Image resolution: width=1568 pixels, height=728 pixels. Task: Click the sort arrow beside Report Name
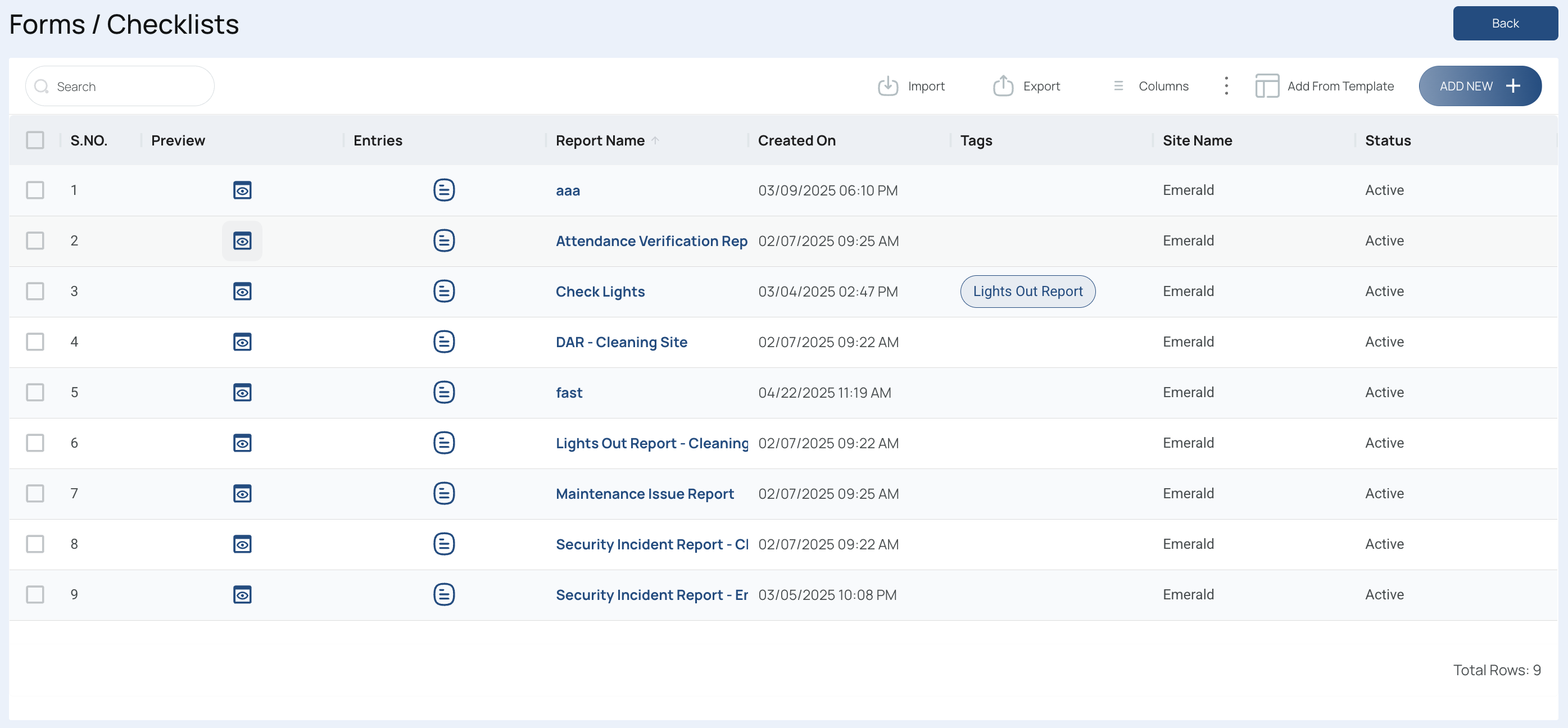(x=655, y=140)
